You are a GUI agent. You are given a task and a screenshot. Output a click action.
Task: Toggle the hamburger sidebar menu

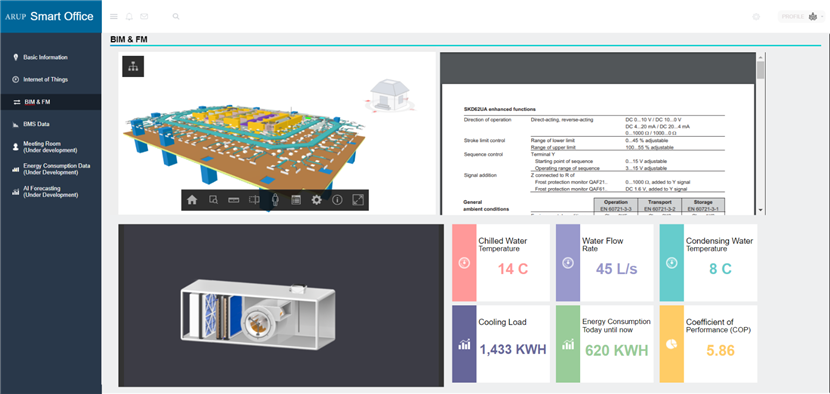click(x=114, y=16)
